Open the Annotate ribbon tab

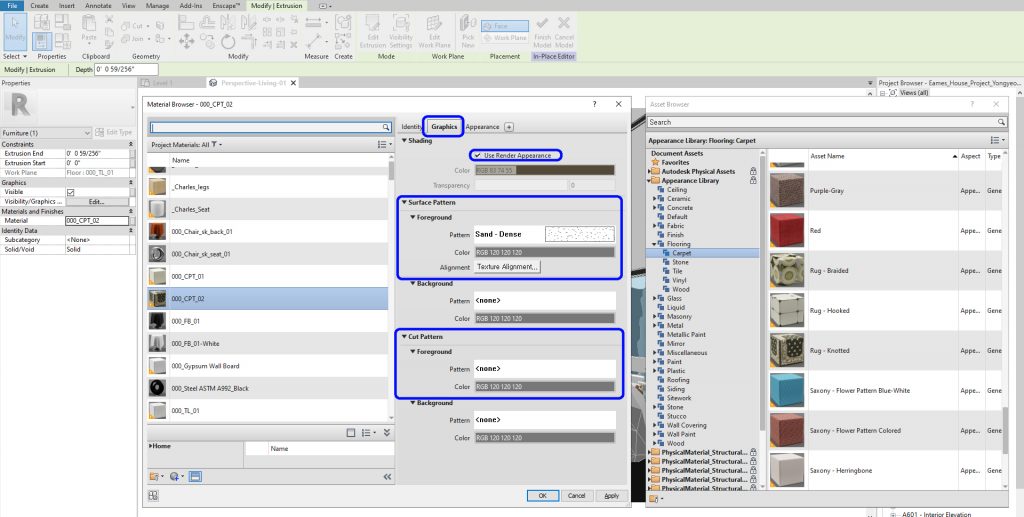point(98,5)
